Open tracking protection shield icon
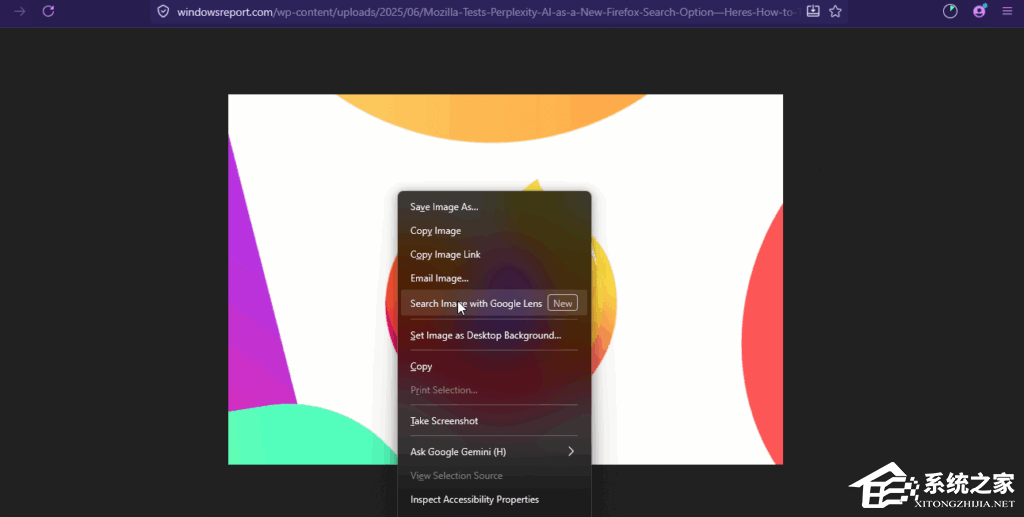 [163, 12]
